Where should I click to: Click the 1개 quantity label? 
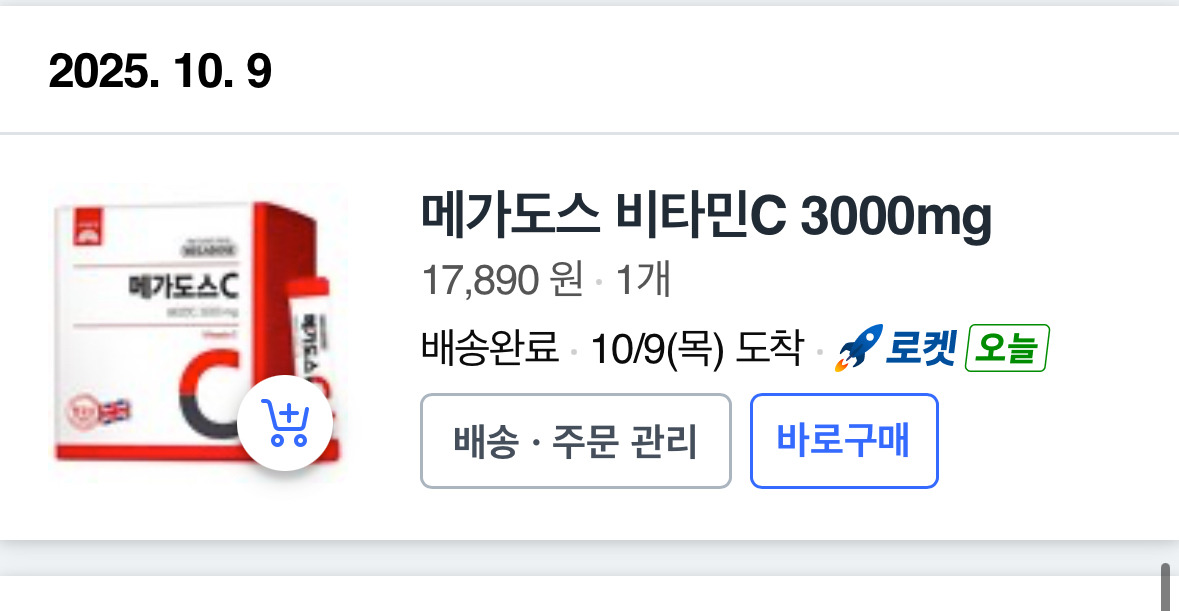[643, 280]
